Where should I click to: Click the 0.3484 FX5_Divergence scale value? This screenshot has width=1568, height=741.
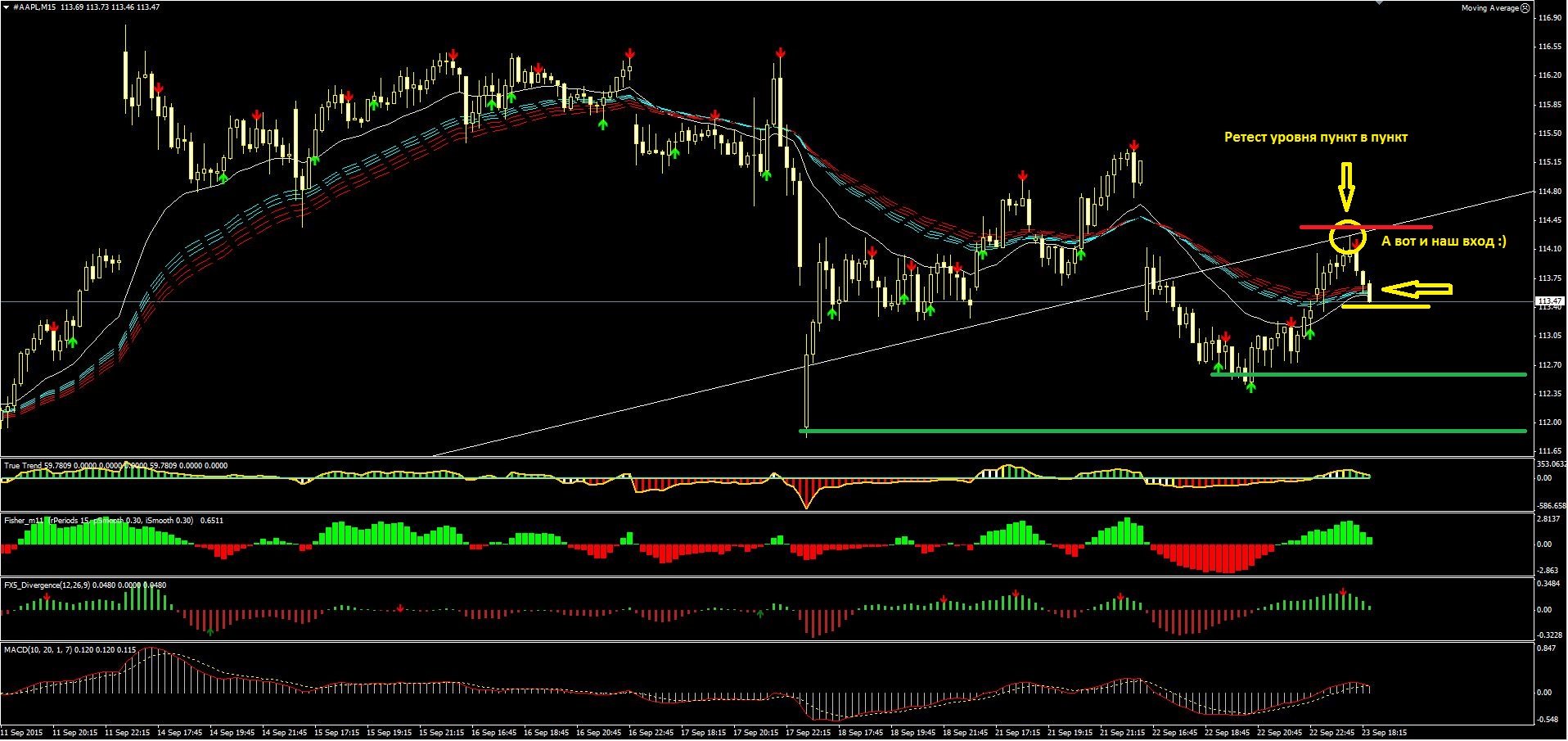1550,584
